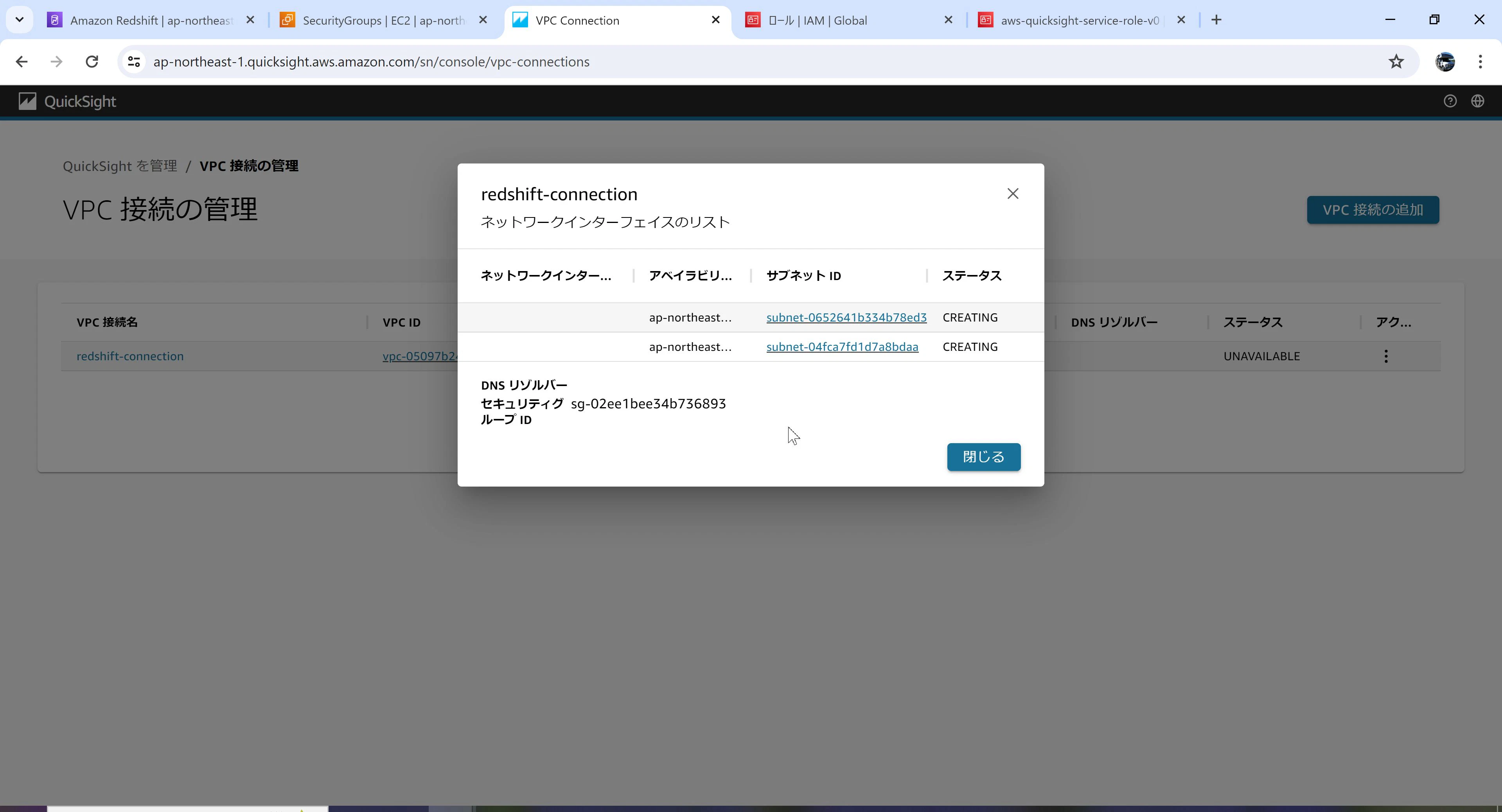Close the aws-quicksight-service-role tab

1181,20
